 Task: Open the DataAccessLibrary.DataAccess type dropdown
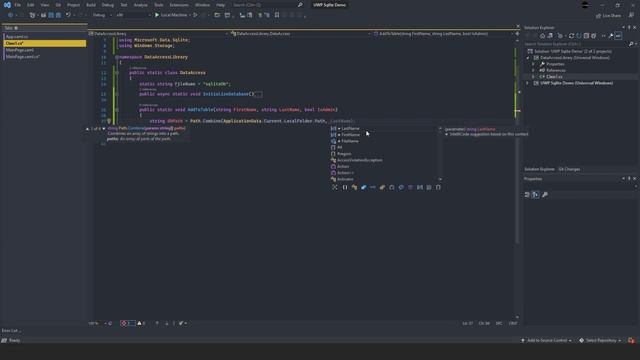[x=301, y=33]
